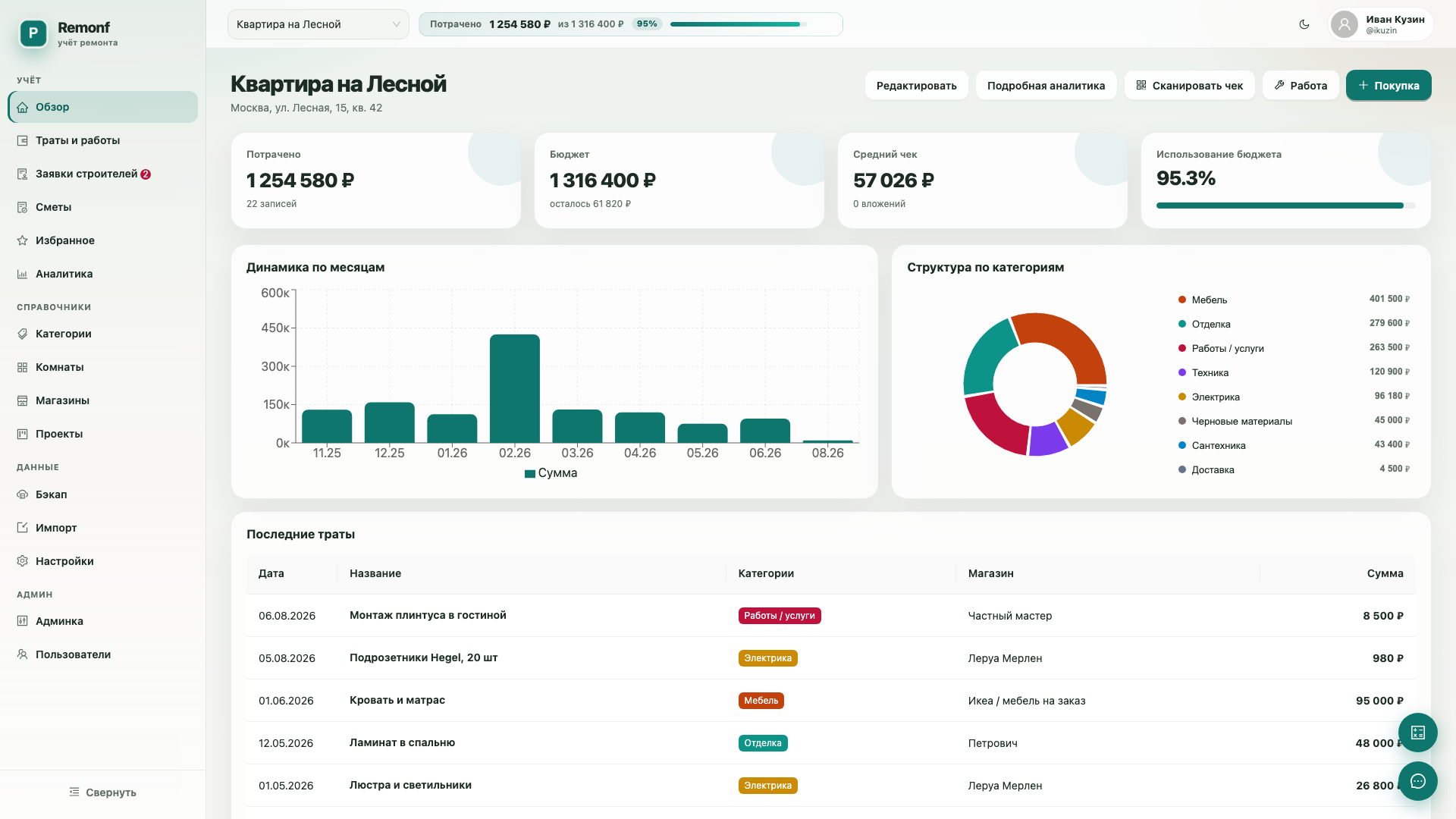
Task: Toggle the Сумма chart legend item
Action: click(551, 473)
